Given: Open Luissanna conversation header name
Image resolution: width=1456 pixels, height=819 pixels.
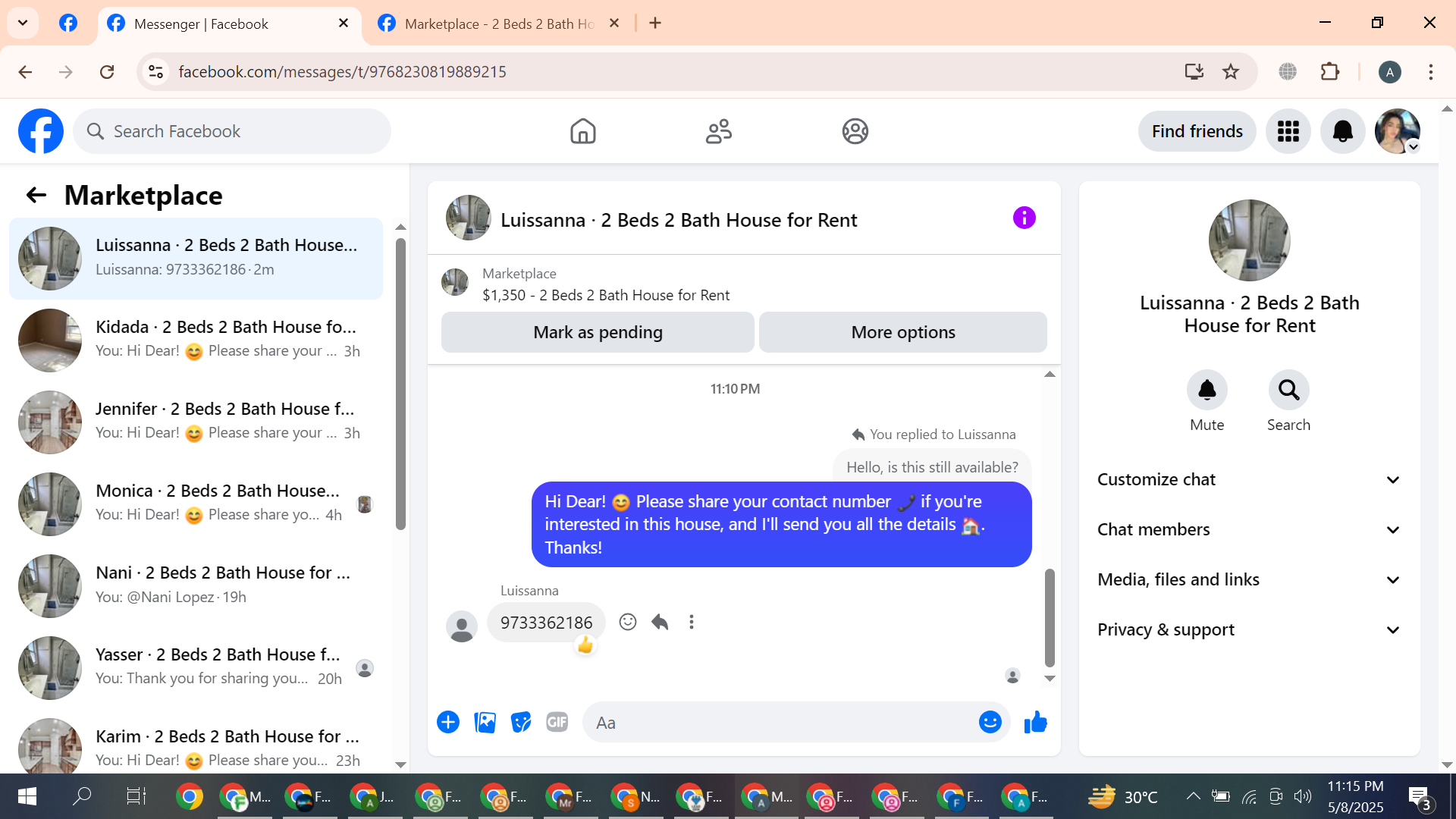Looking at the screenshot, I should [x=679, y=220].
